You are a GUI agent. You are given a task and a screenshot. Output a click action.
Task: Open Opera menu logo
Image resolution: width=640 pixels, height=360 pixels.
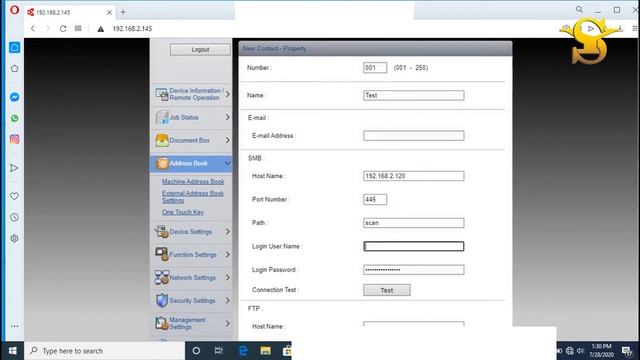click(14, 10)
